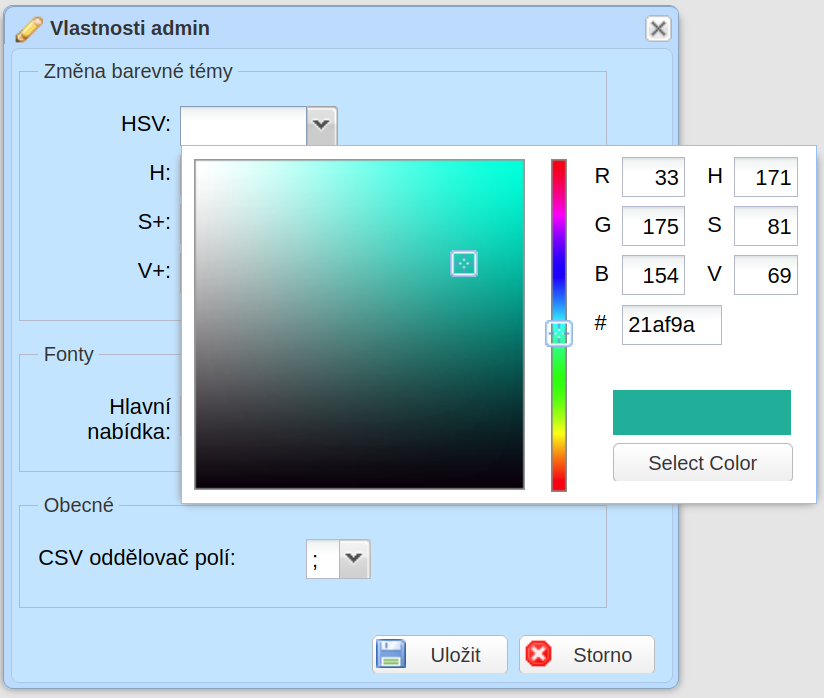Click the Uložit button
Image resolution: width=824 pixels, height=698 pixels.
tap(440, 654)
